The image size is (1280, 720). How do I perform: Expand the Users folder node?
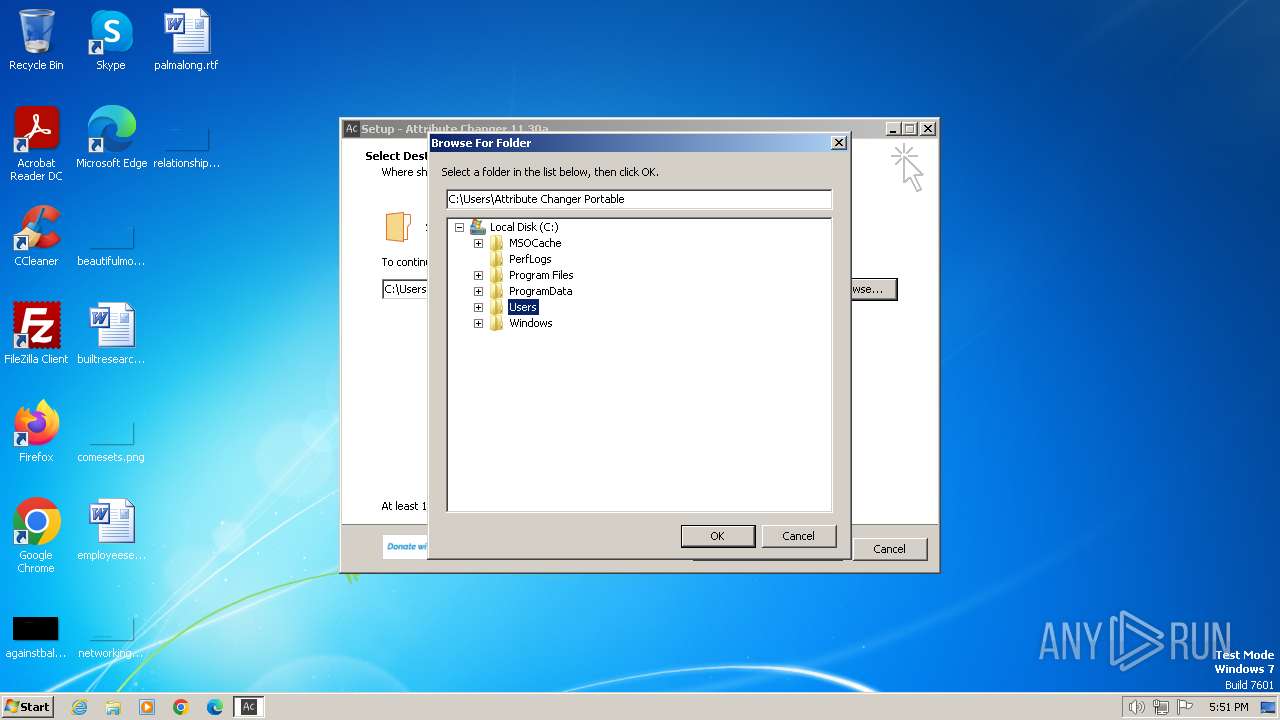pyautogui.click(x=478, y=307)
